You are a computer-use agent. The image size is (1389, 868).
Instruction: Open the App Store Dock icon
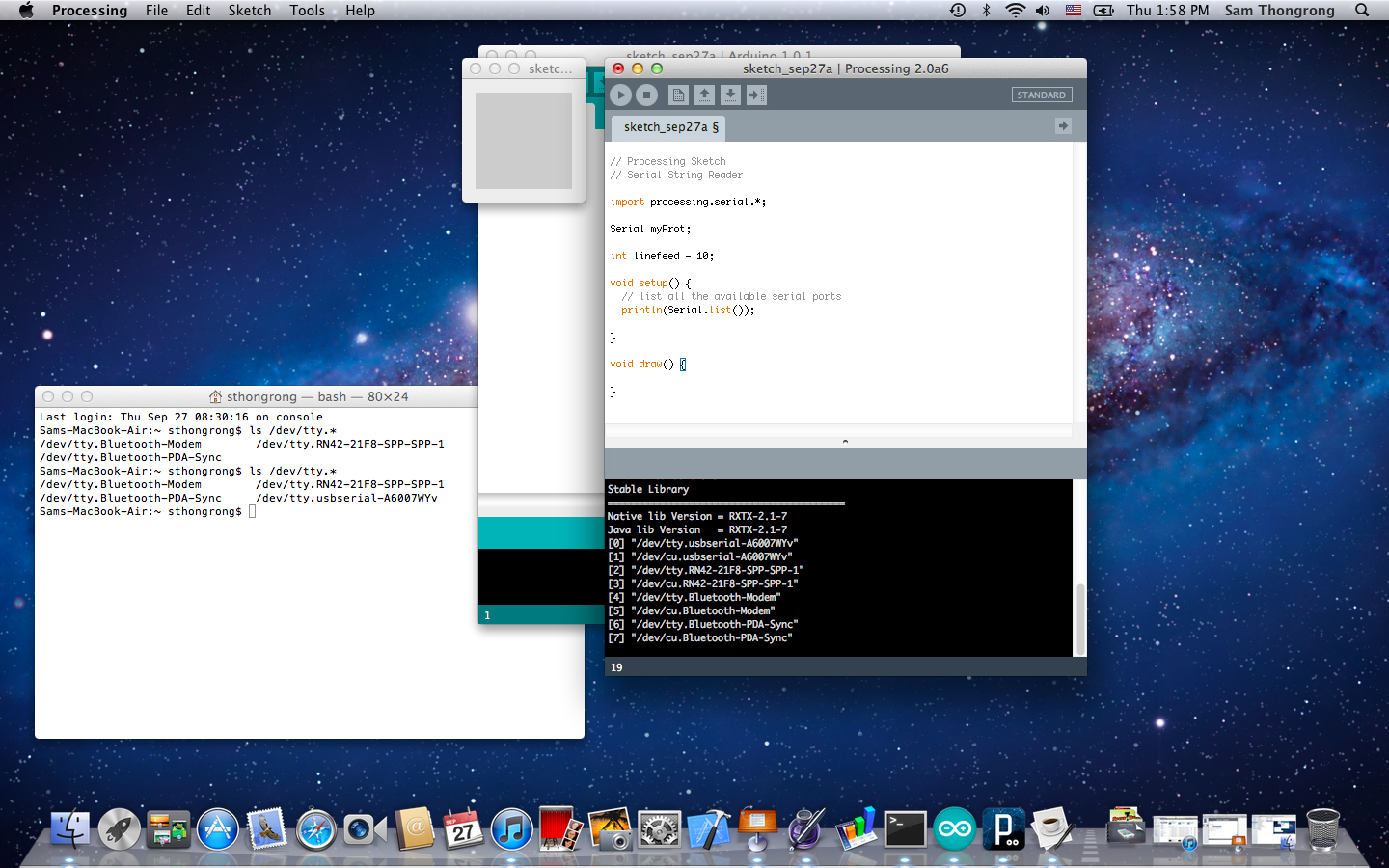click(x=218, y=829)
